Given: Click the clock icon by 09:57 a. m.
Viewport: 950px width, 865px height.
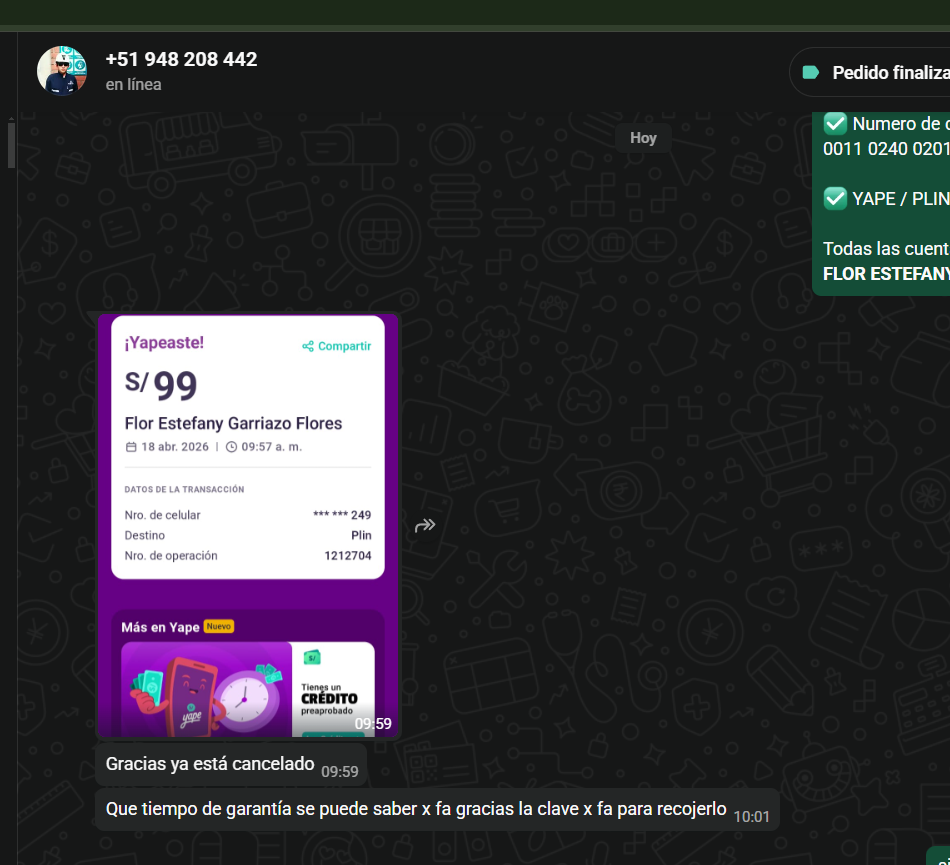Looking at the screenshot, I should click(x=232, y=447).
